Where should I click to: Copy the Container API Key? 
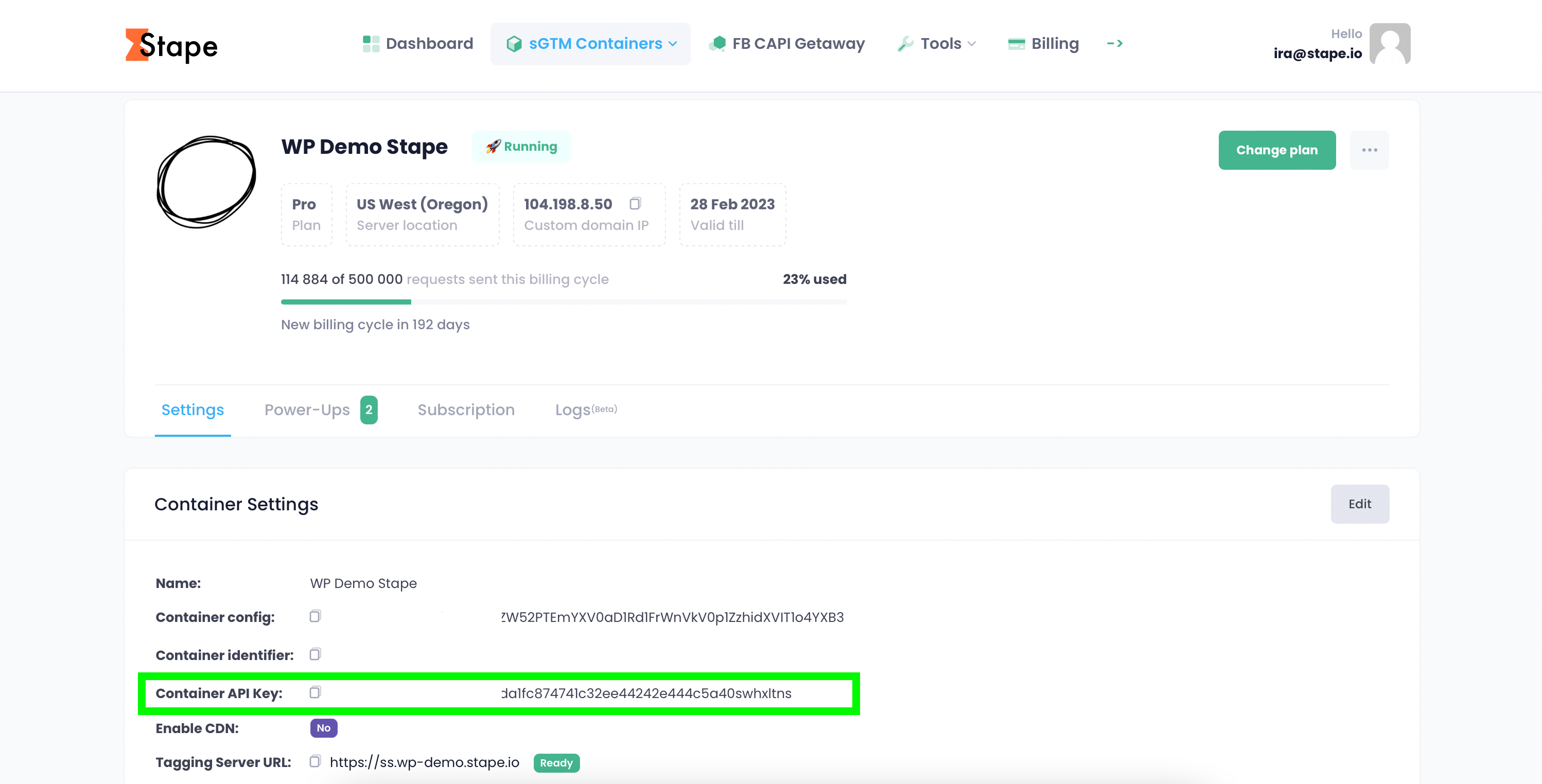pos(315,692)
